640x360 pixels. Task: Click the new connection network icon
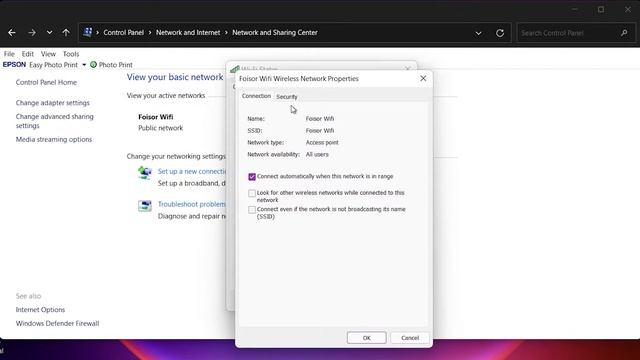click(144, 173)
